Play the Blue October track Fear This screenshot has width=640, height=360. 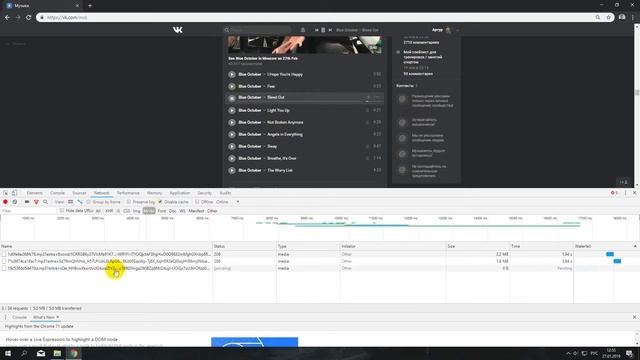(x=232, y=86)
